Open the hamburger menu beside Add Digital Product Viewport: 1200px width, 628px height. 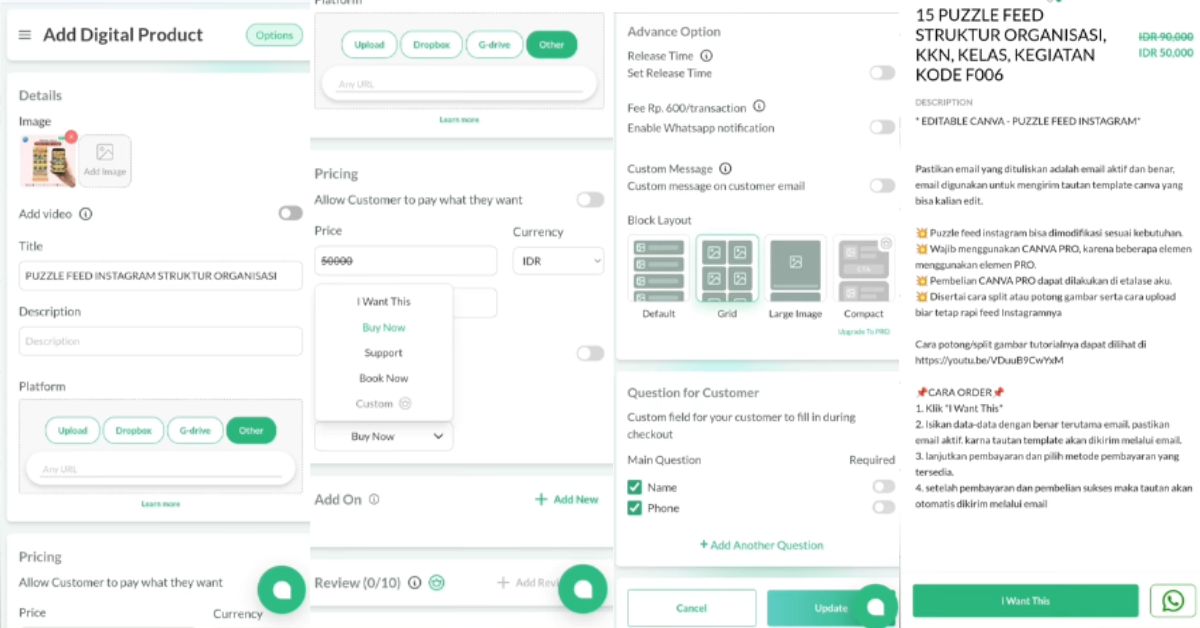[x=25, y=35]
